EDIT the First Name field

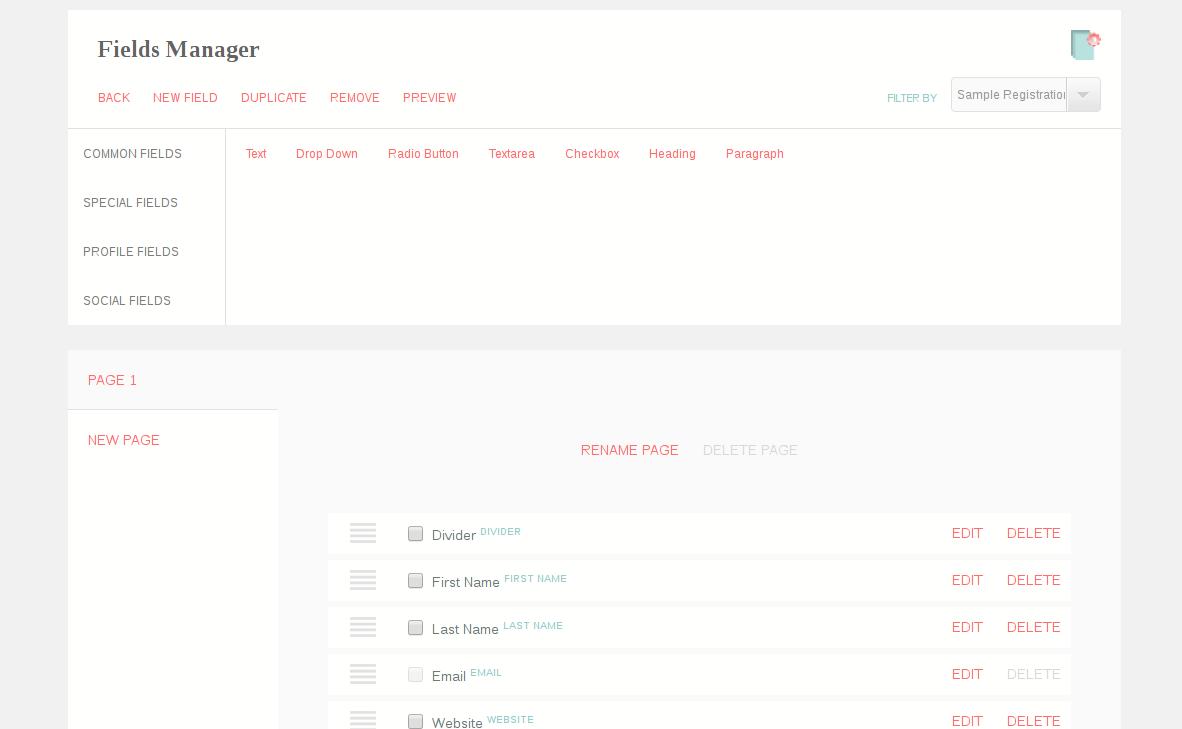(967, 580)
